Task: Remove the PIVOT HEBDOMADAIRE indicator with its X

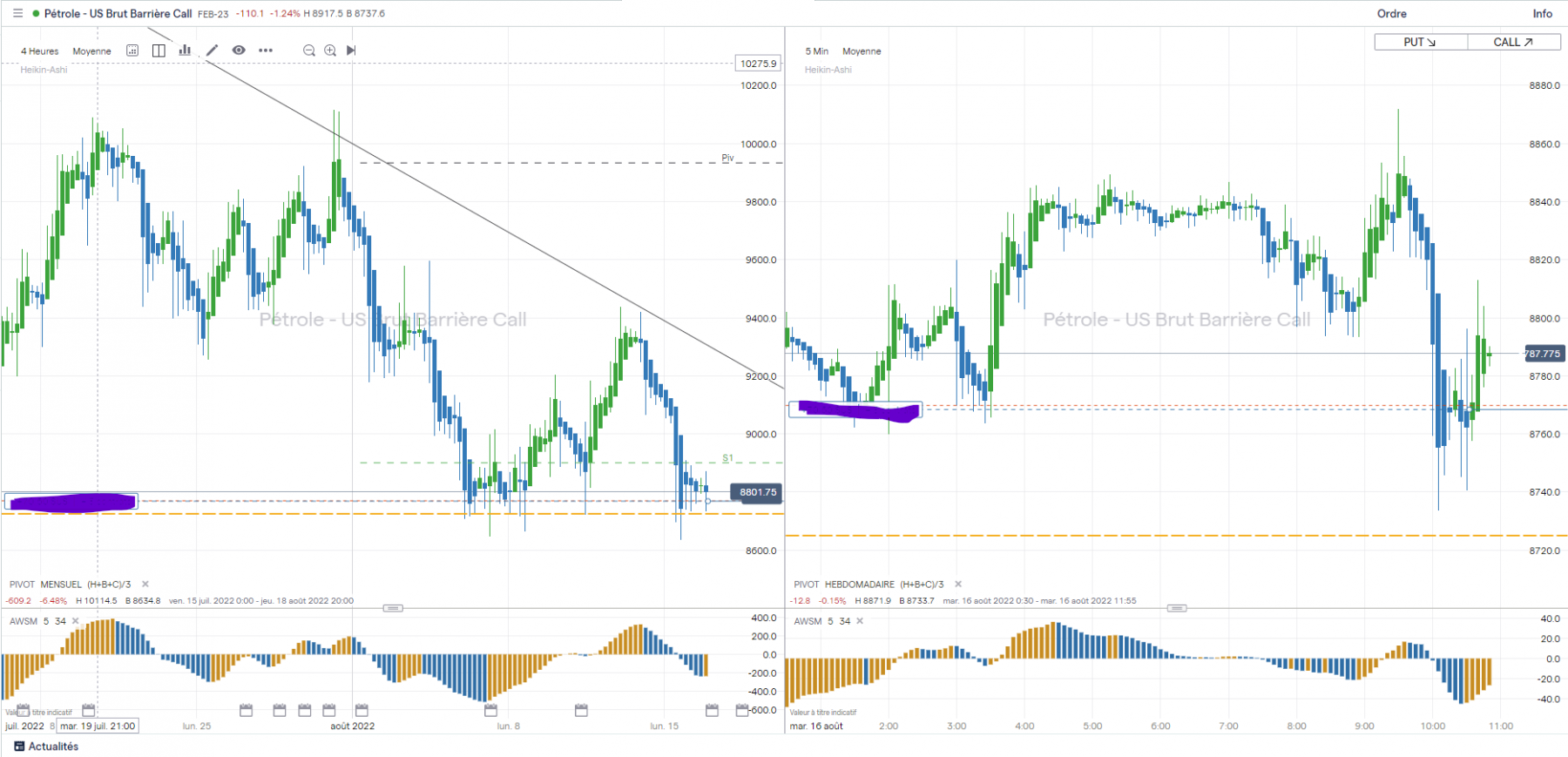Action: click(x=958, y=585)
